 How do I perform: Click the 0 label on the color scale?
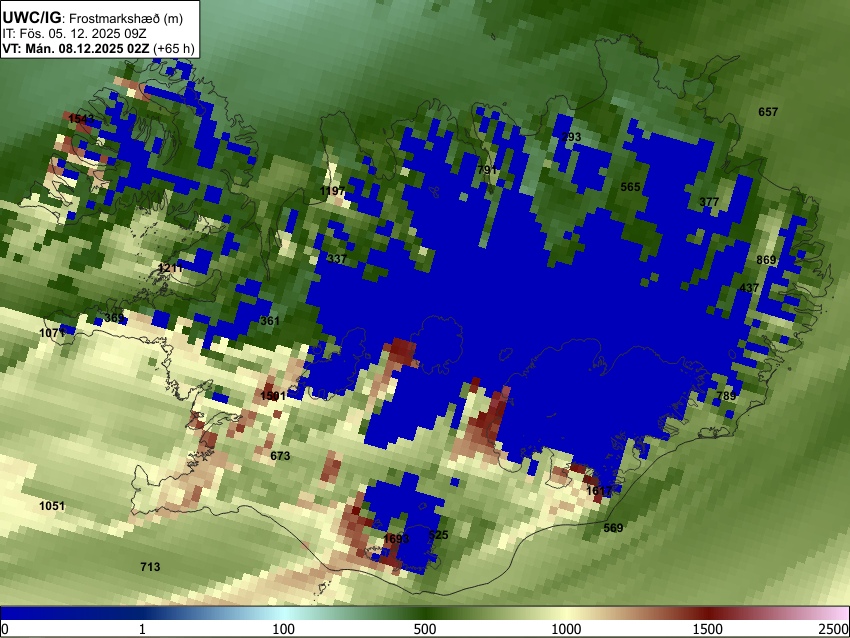[x=5, y=629]
